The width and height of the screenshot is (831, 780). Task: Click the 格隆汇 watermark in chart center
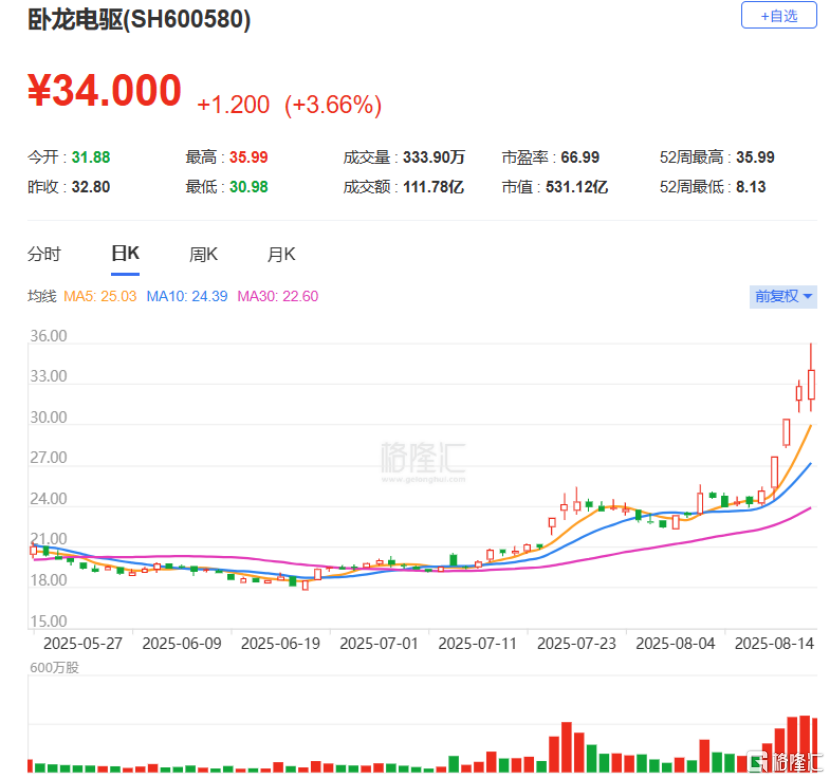coord(423,461)
